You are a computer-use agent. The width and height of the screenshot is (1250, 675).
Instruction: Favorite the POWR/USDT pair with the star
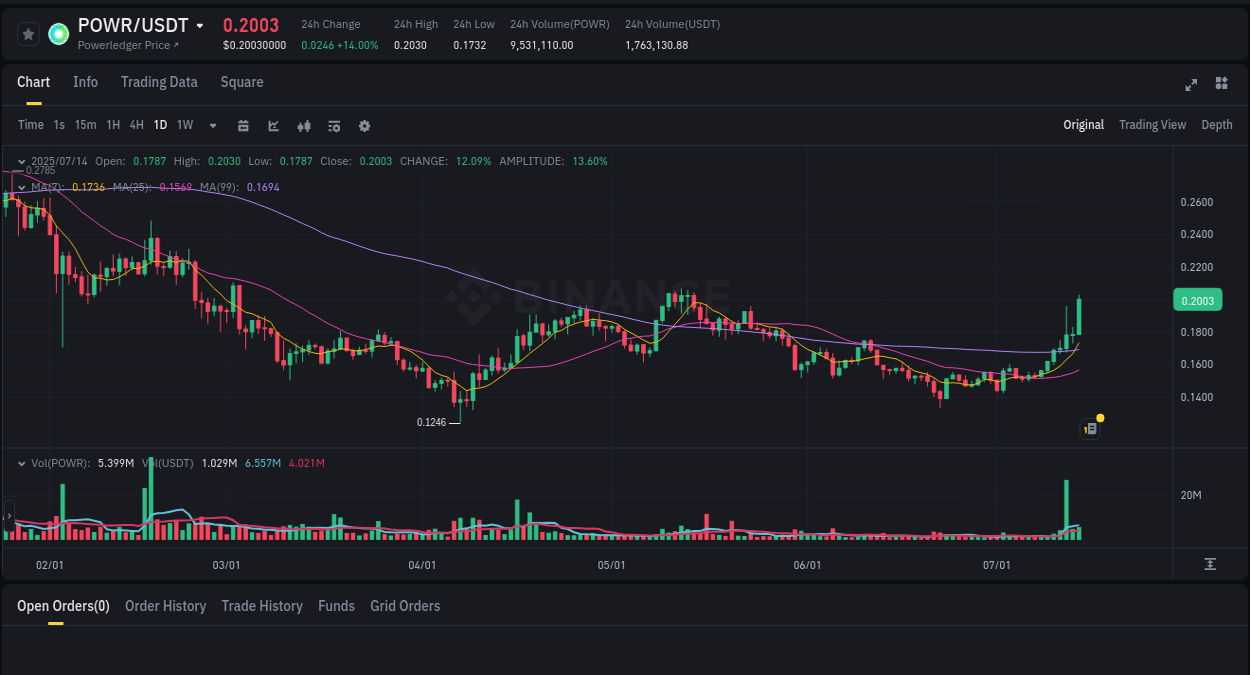coord(28,33)
